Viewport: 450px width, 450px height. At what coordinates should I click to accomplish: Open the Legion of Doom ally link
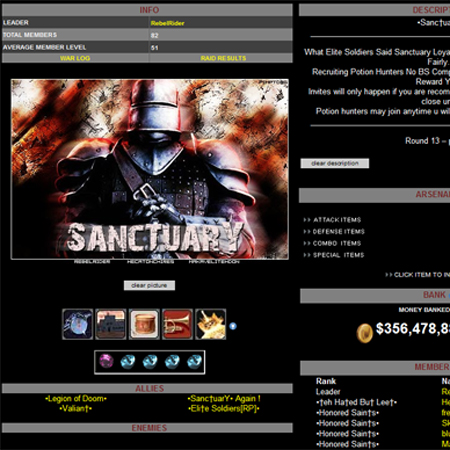click(76, 399)
